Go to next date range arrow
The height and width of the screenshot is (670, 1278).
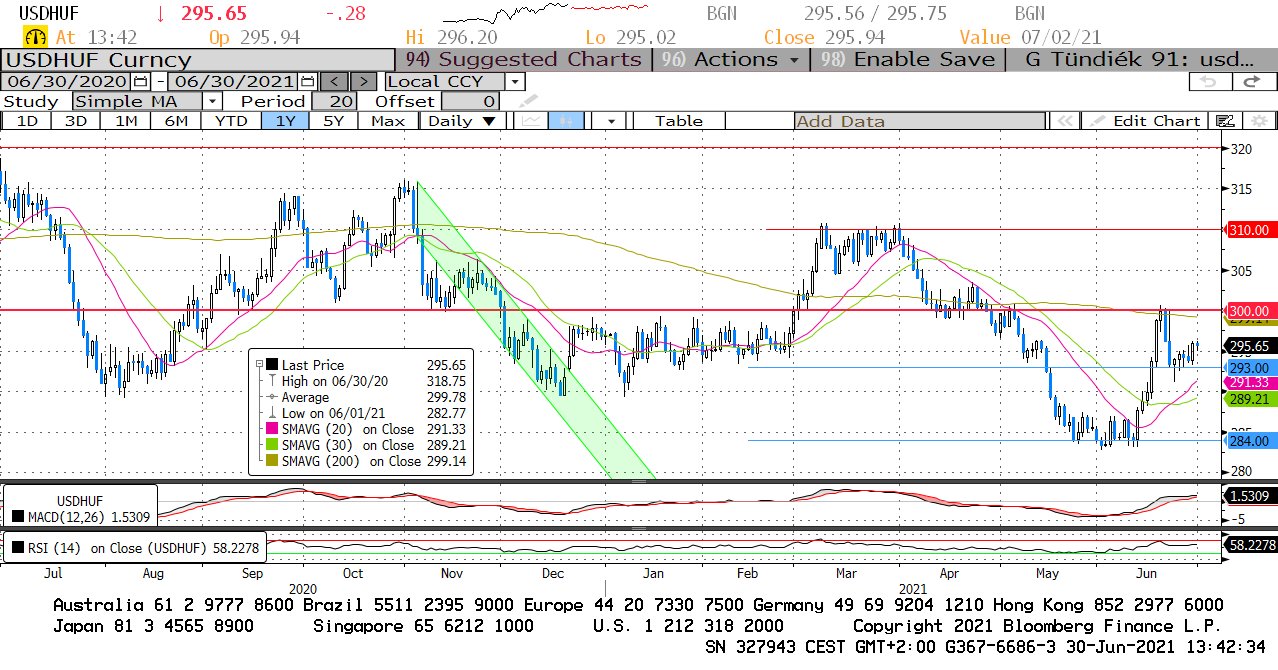(365, 82)
